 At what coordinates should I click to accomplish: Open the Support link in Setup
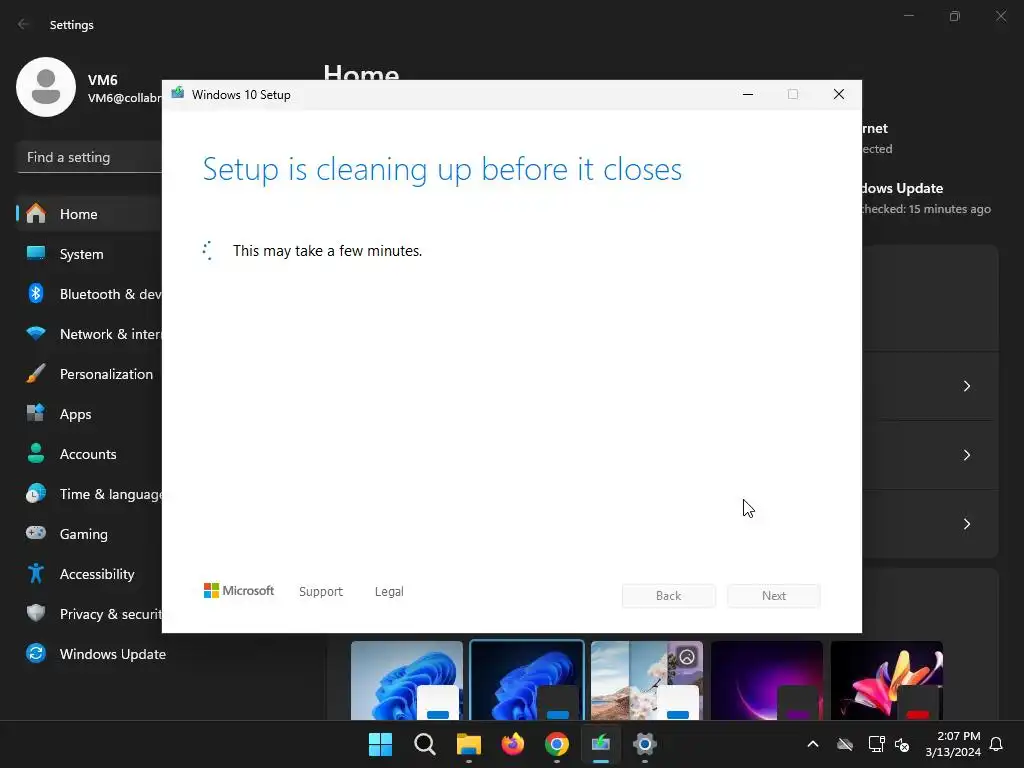(321, 592)
